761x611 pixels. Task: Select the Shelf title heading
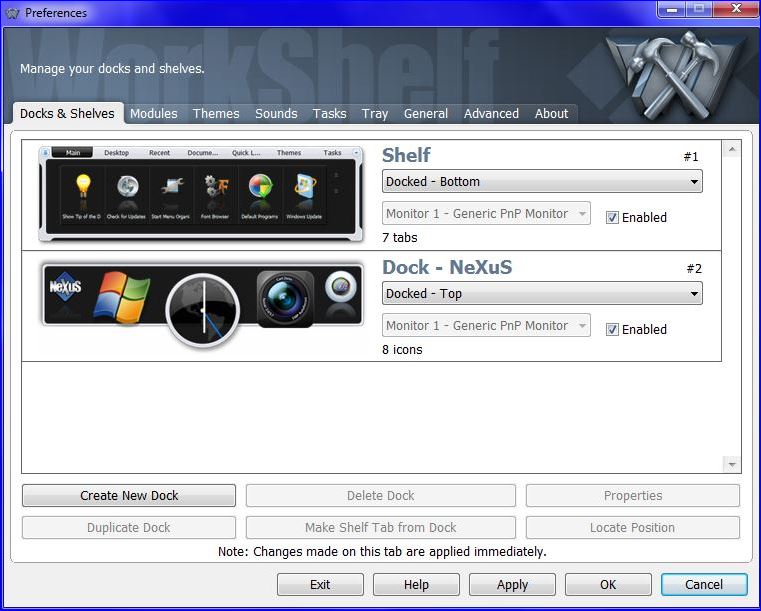(406, 155)
